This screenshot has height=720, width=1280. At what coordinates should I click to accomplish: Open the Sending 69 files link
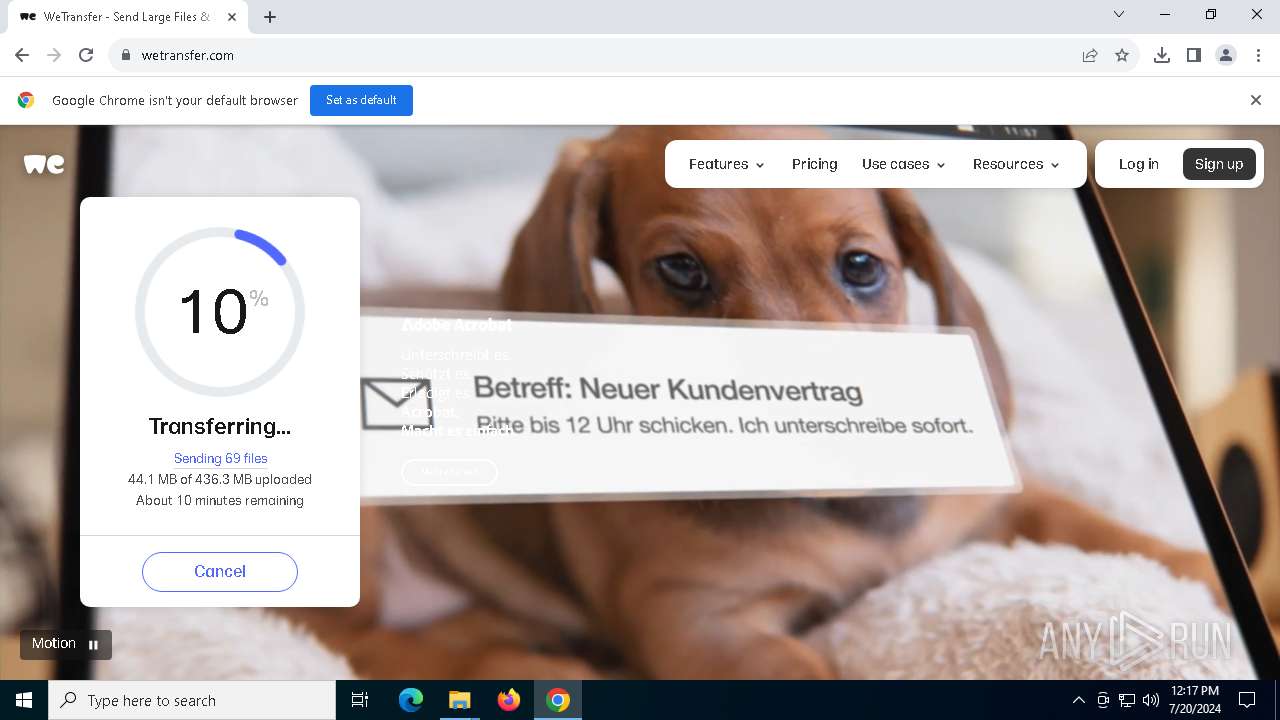221,458
